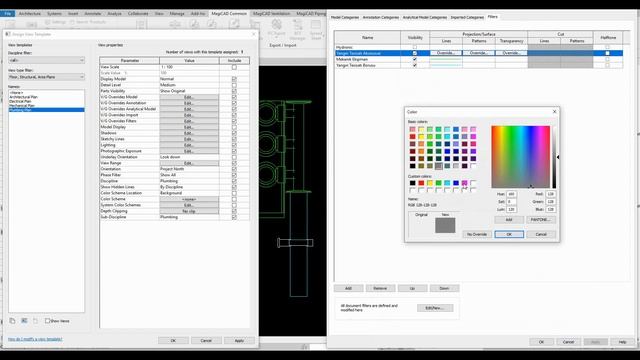Click the Transparency Override button in selected row
This screenshot has width=640, height=360.
coord(511,53)
